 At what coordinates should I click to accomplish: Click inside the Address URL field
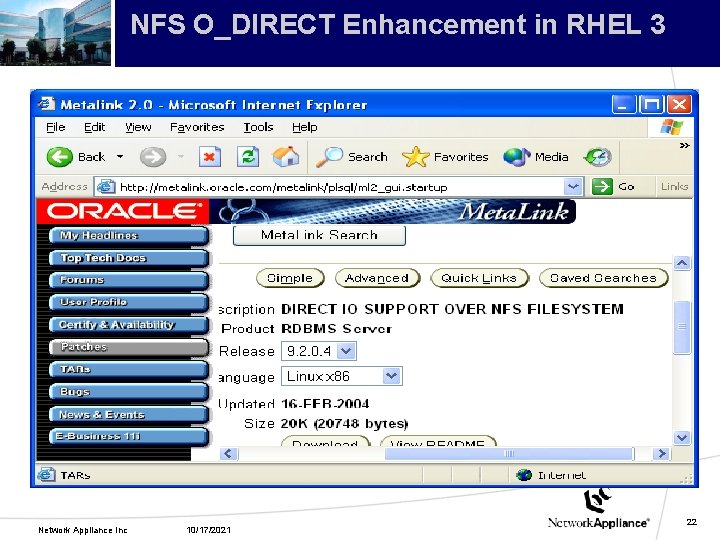coord(340,187)
